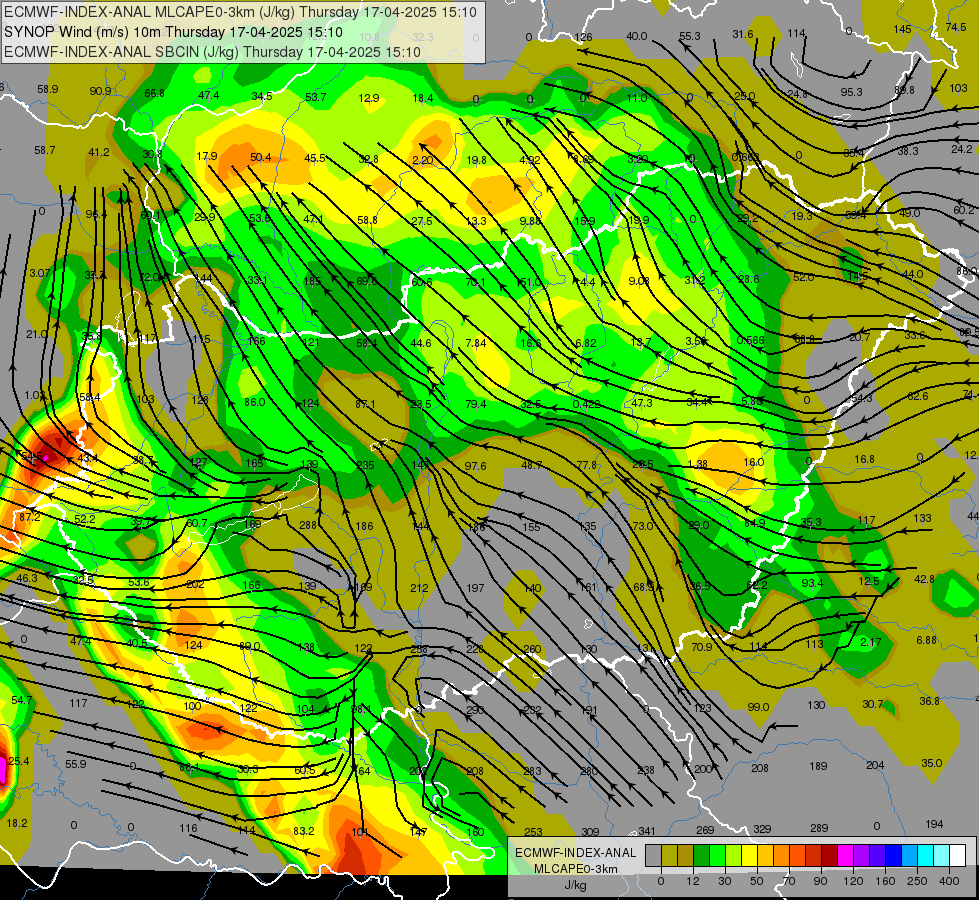Image resolution: width=979 pixels, height=900 pixels.
Task: Click the bright green legend swatch
Action: point(717,855)
